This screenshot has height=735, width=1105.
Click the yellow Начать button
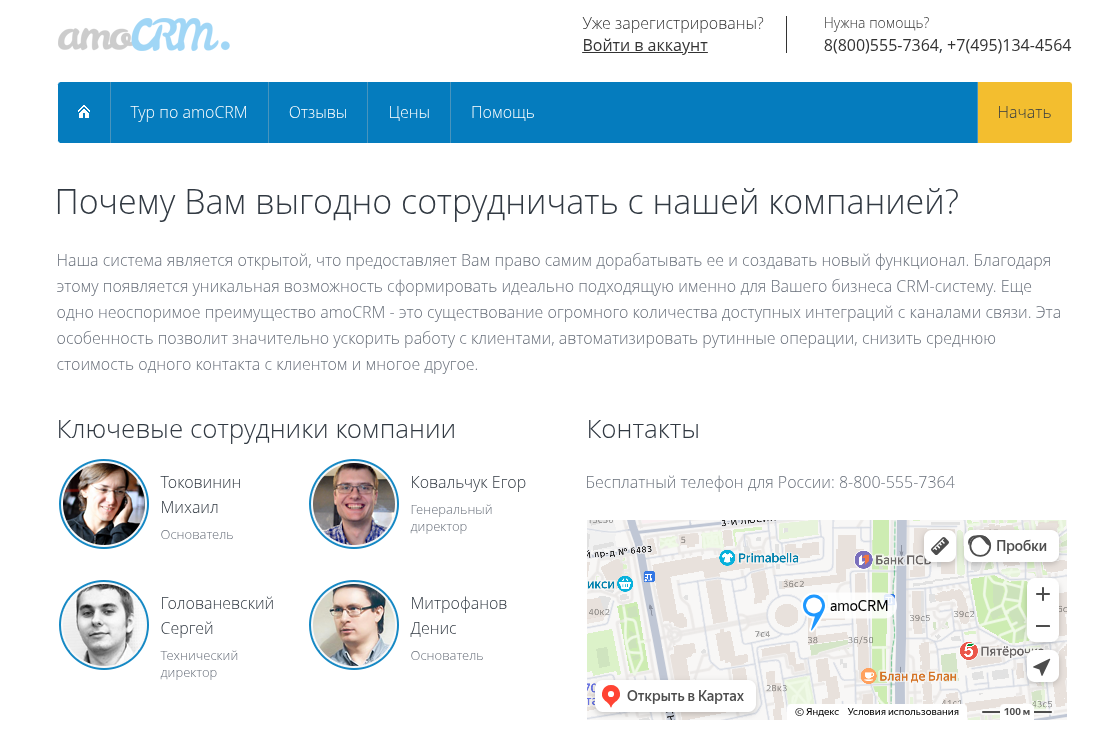coord(1024,112)
